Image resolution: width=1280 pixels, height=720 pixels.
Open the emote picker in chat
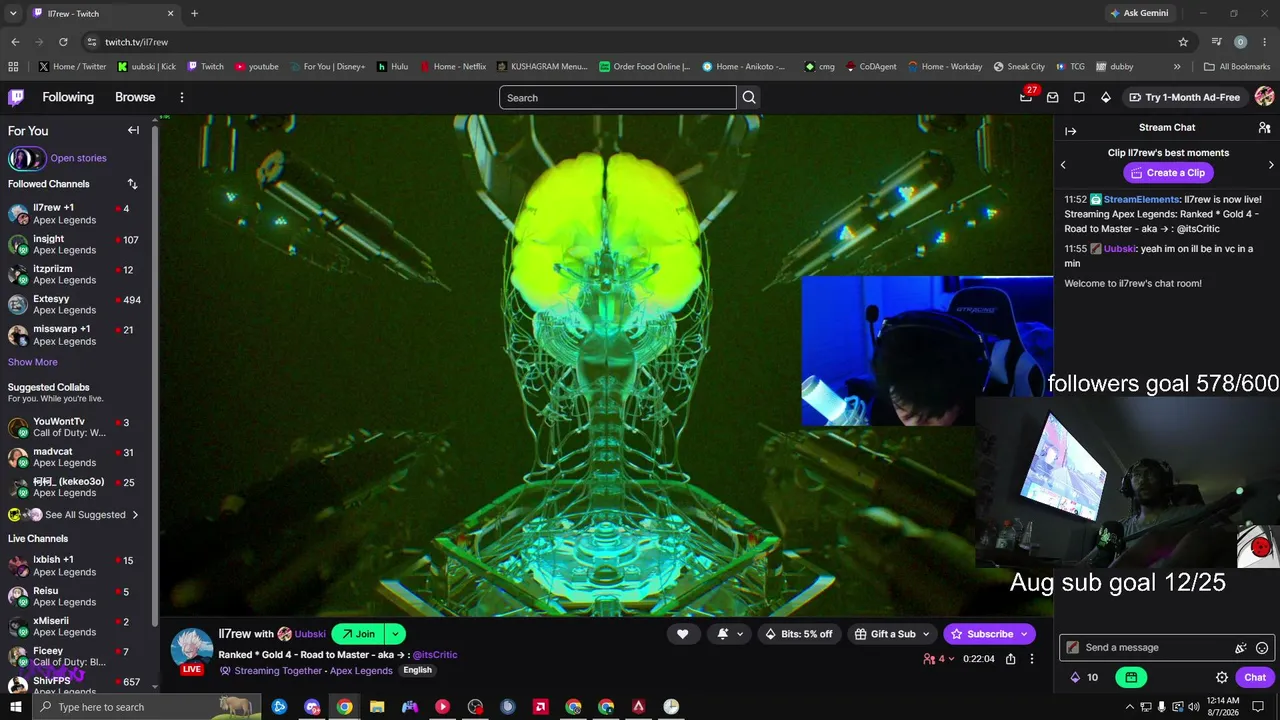[1262, 648]
